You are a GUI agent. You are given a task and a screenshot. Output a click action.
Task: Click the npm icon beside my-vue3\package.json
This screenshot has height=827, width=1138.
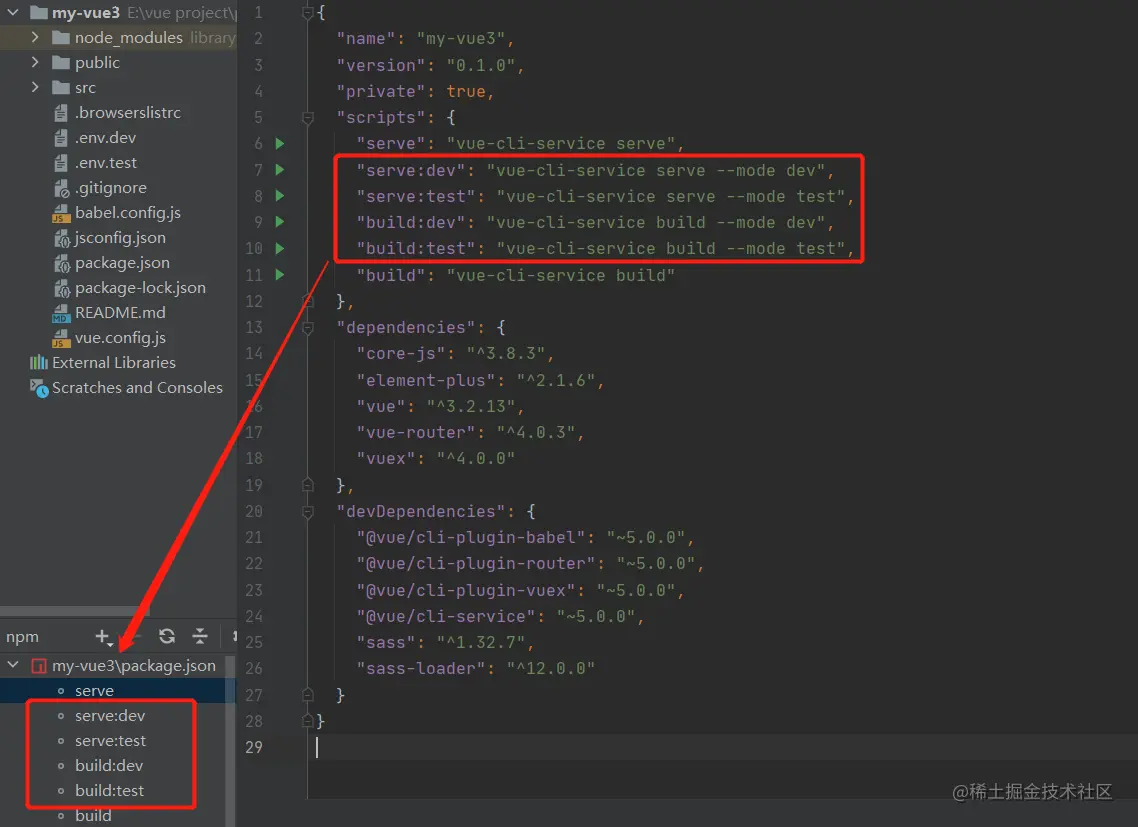[x=39, y=666]
